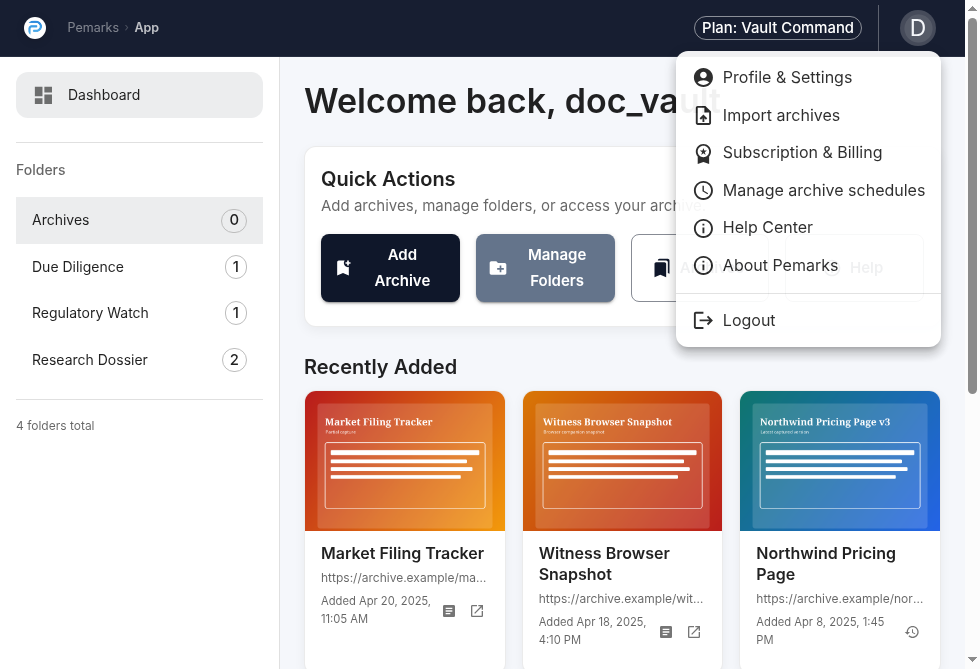The height and width of the screenshot is (669, 980).
Task: Click the Pemarks breadcrumb link
Action: coord(93,28)
